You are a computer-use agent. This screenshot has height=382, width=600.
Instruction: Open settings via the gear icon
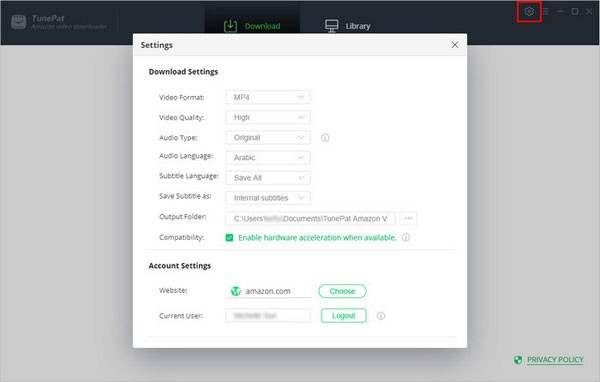529,11
